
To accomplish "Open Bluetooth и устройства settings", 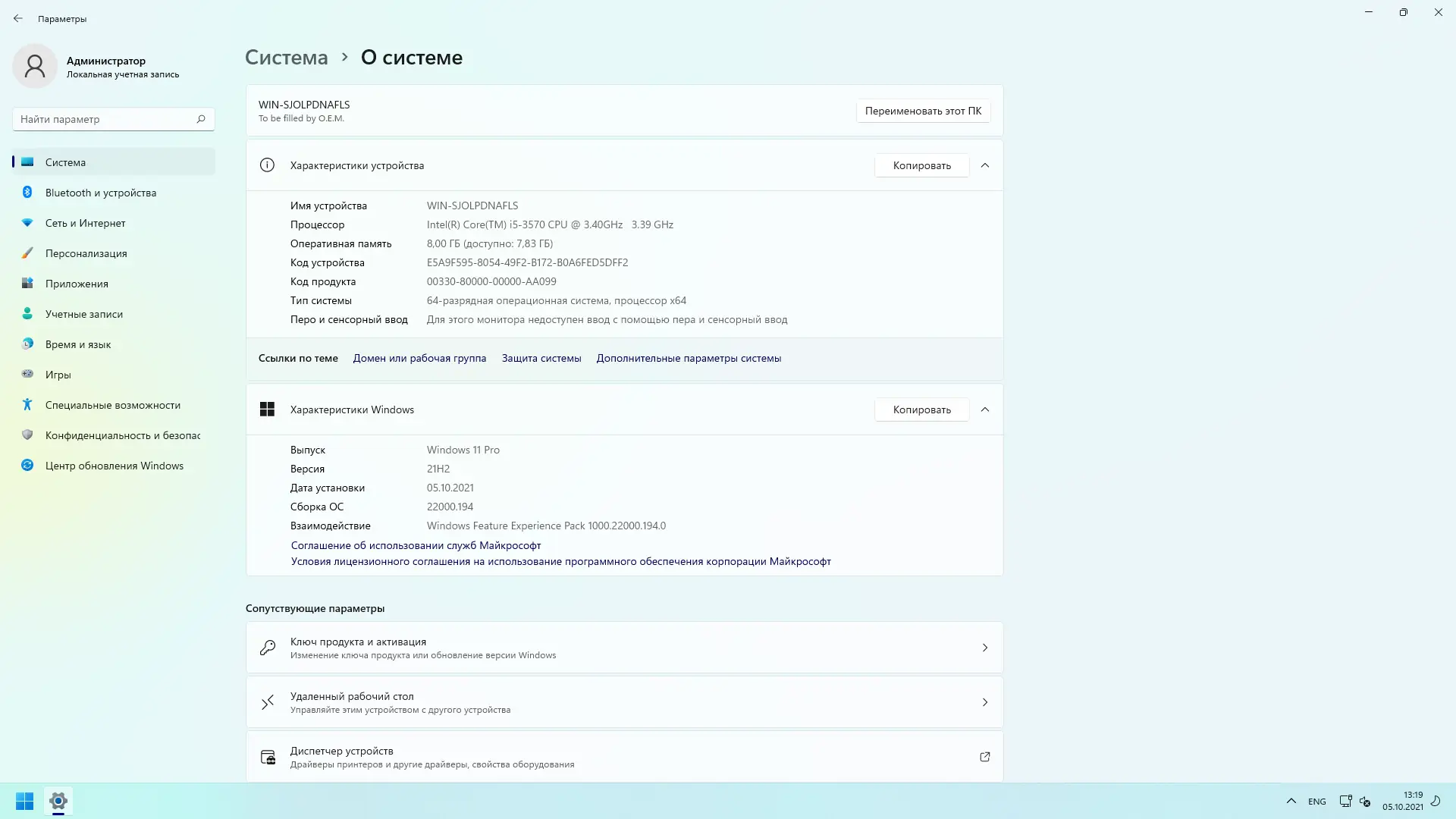I will pos(100,193).
